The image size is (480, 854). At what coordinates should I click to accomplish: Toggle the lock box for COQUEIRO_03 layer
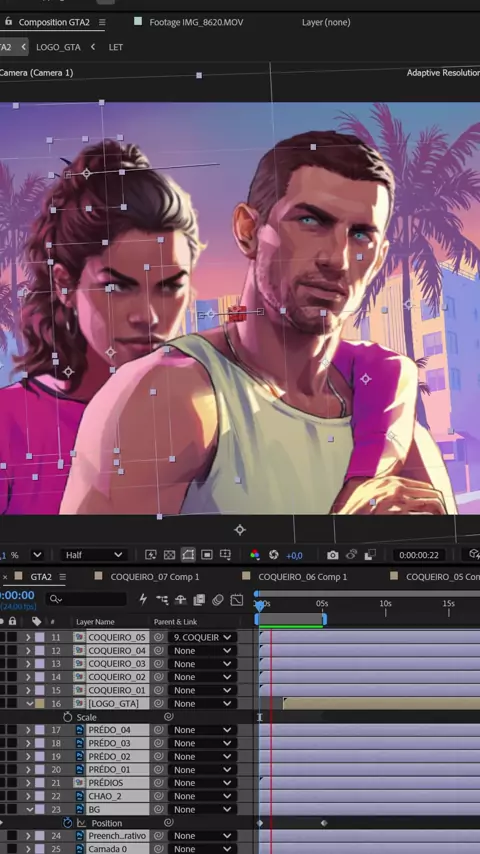[x=11, y=664]
